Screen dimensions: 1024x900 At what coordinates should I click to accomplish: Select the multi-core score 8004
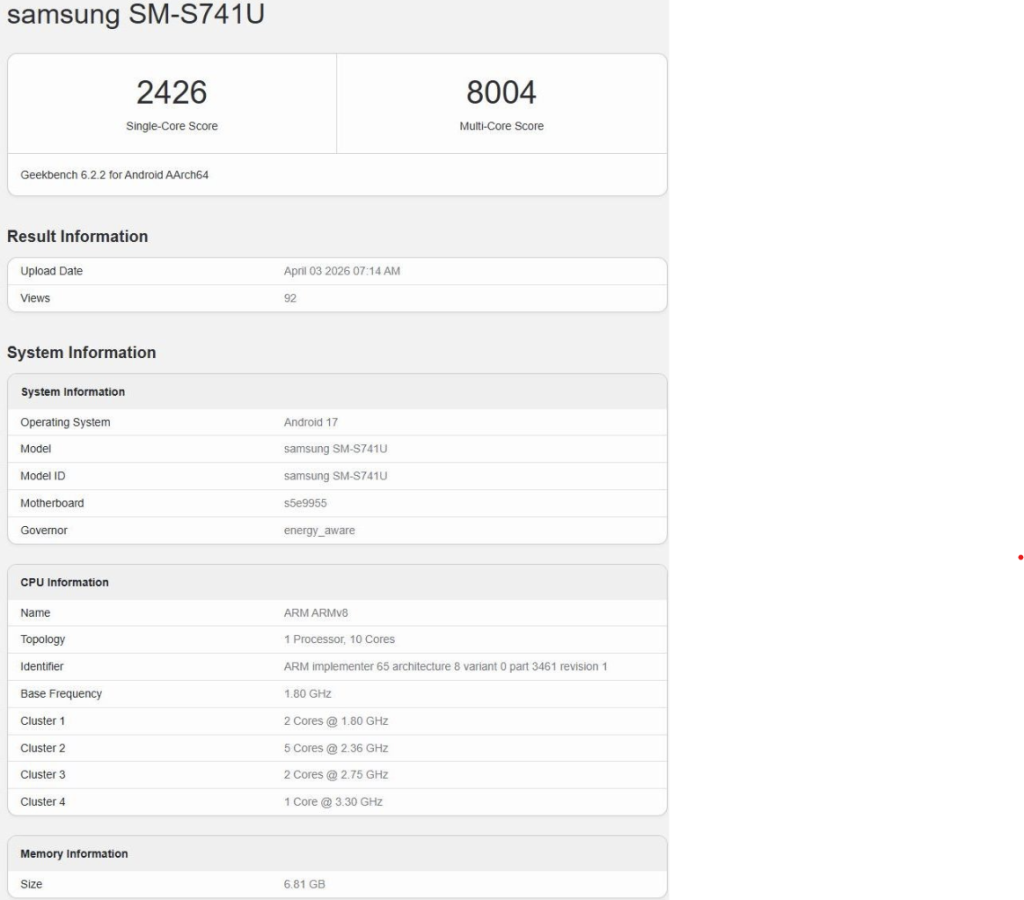(x=501, y=92)
